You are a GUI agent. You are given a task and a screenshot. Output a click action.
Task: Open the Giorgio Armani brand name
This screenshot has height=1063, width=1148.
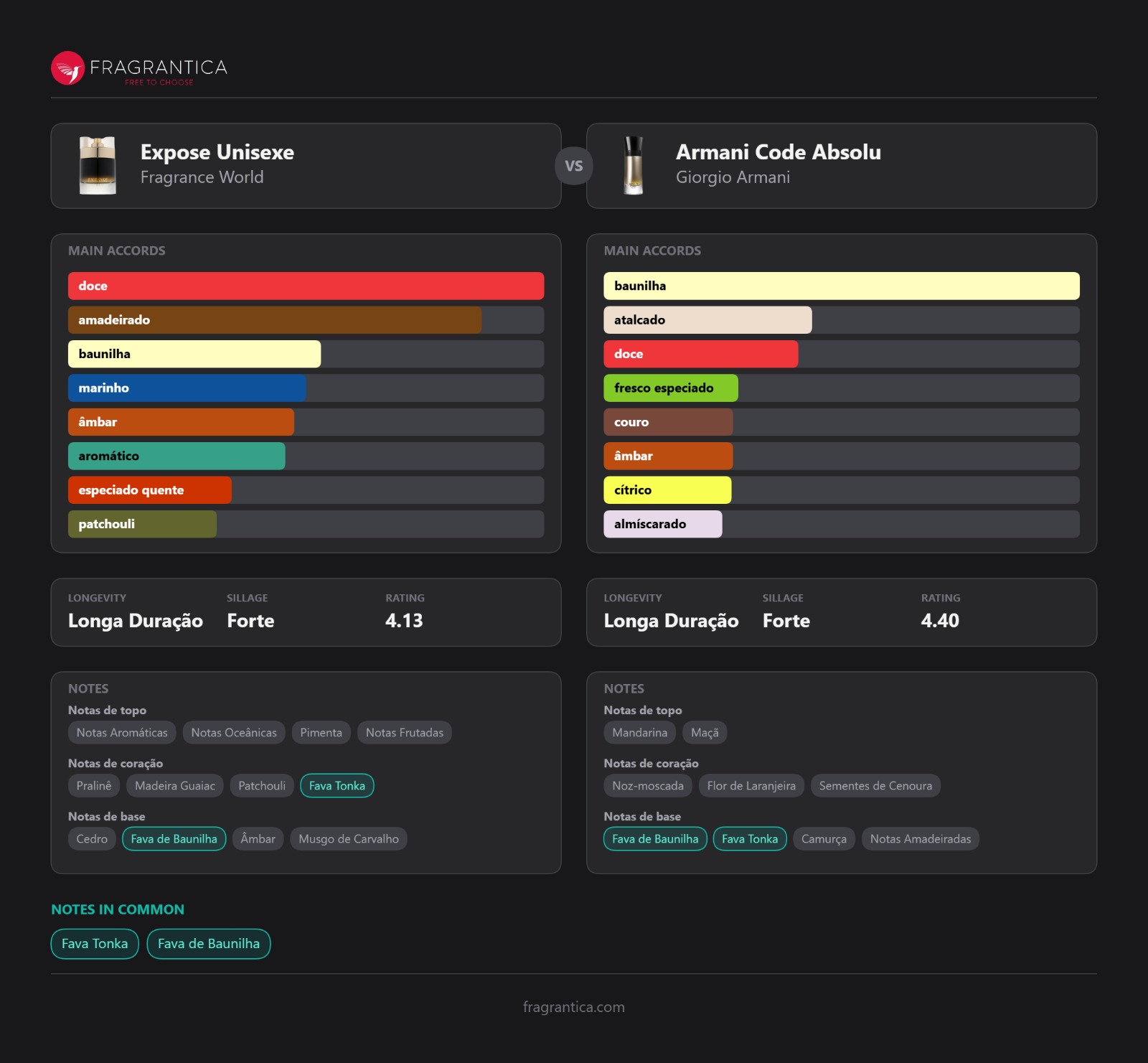coord(733,177)
